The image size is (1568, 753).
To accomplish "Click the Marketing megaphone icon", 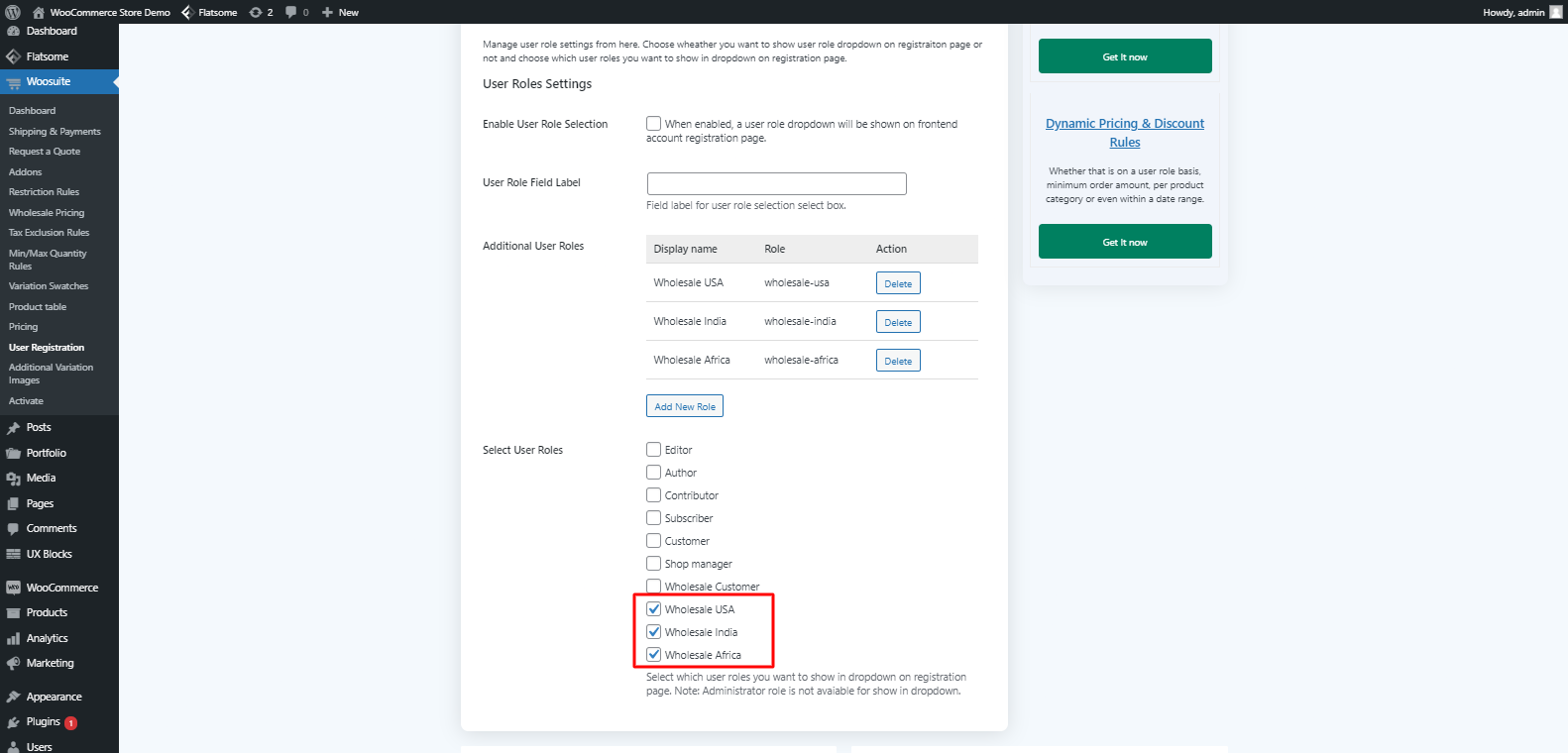I will pyautogui.click(x=14, y=664).
